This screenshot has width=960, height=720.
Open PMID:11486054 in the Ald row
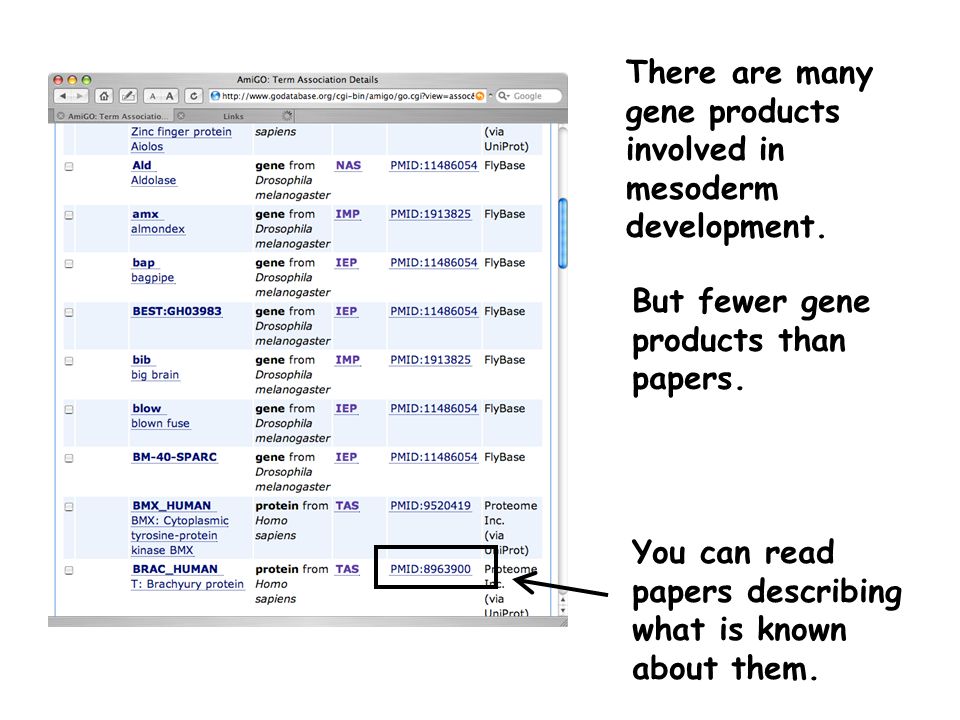(433, 165)
